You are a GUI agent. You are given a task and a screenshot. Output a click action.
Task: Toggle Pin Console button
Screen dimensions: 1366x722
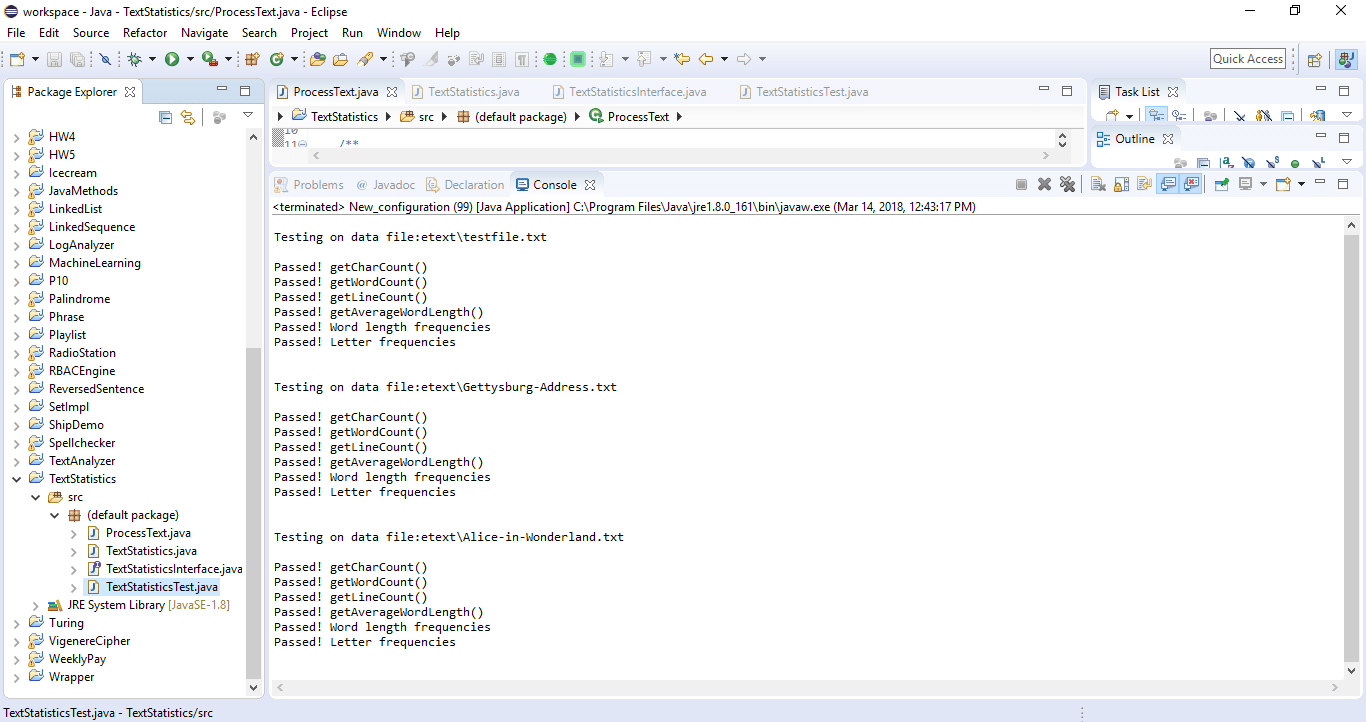tap(1221, 184)
